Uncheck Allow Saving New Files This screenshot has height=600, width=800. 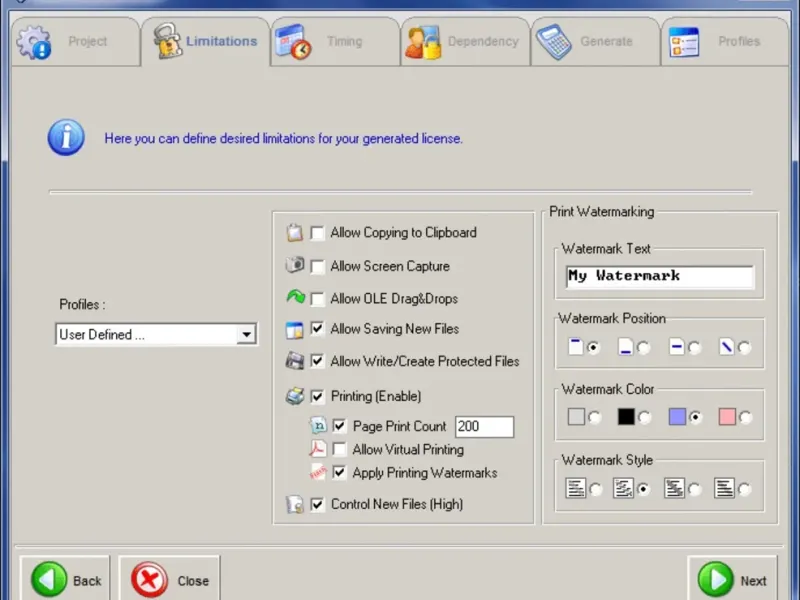click(317, 329)
